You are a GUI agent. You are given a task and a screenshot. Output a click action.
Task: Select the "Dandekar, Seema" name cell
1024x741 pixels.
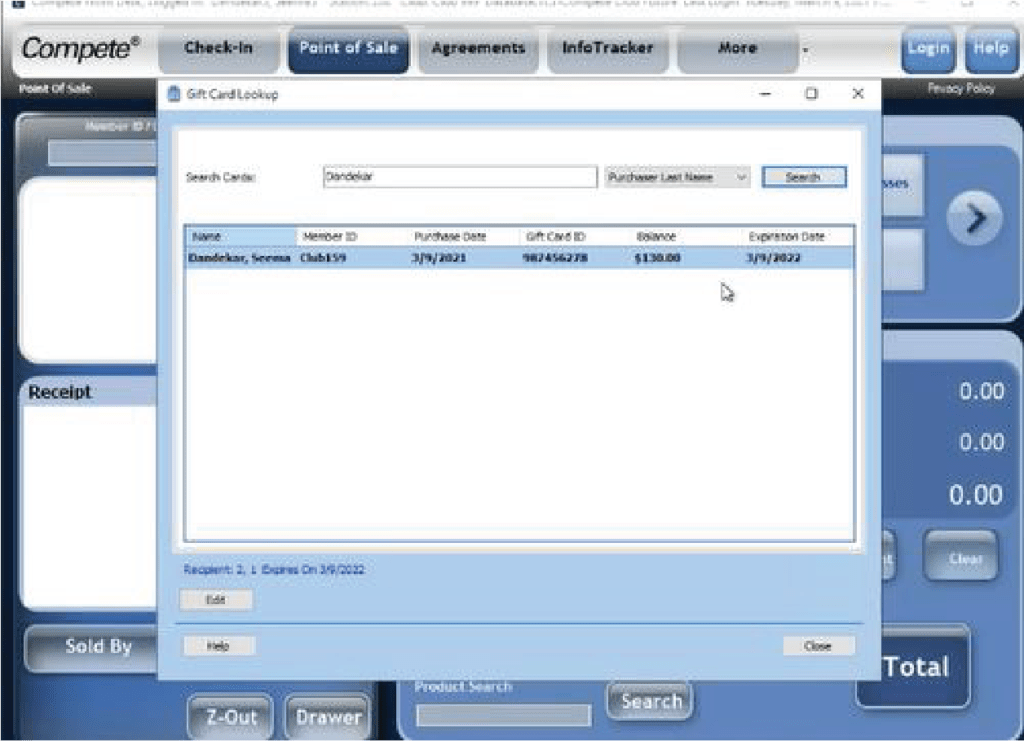[239, 258]
